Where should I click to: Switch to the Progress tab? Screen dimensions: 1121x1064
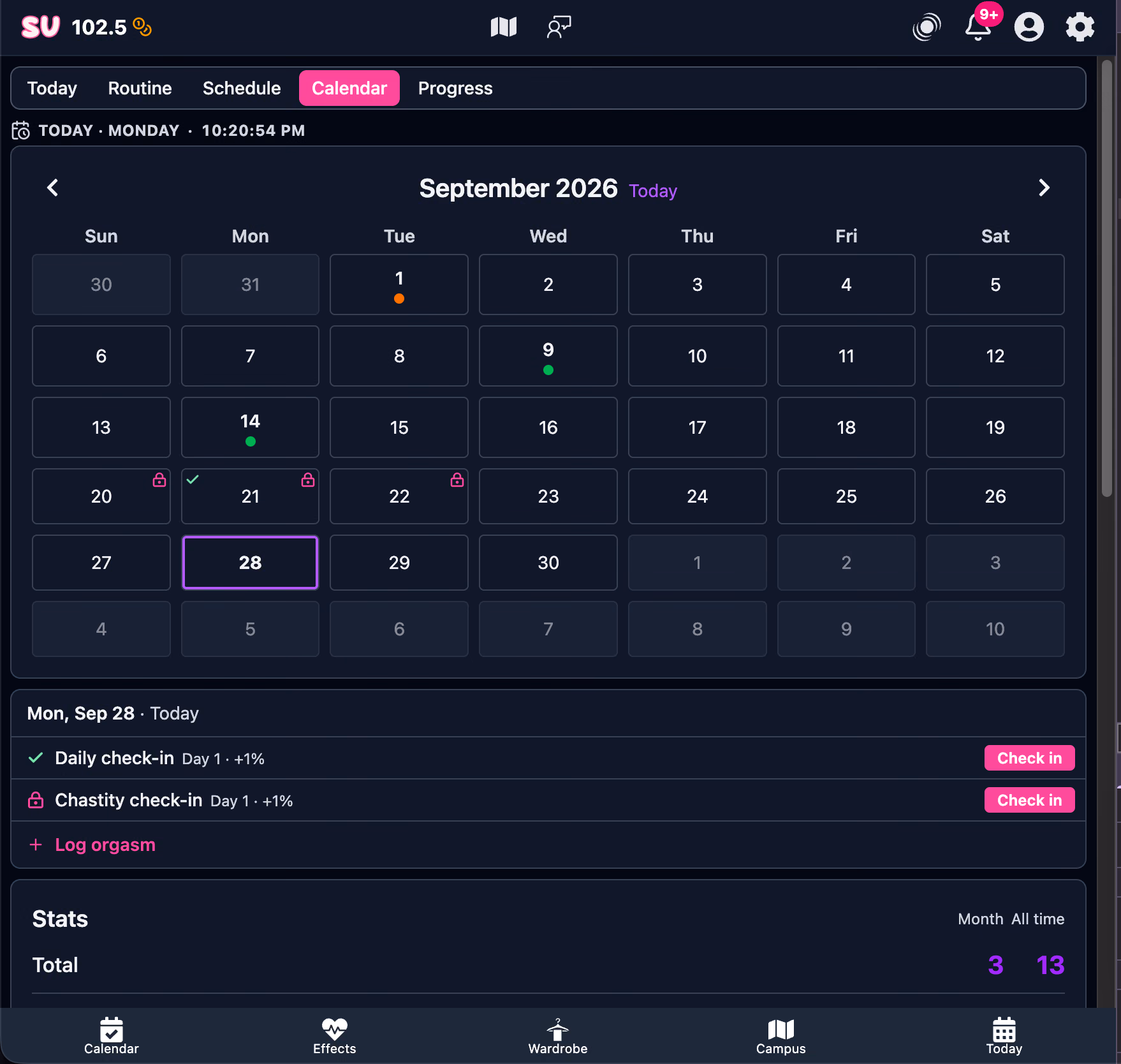tap(455, 88)
